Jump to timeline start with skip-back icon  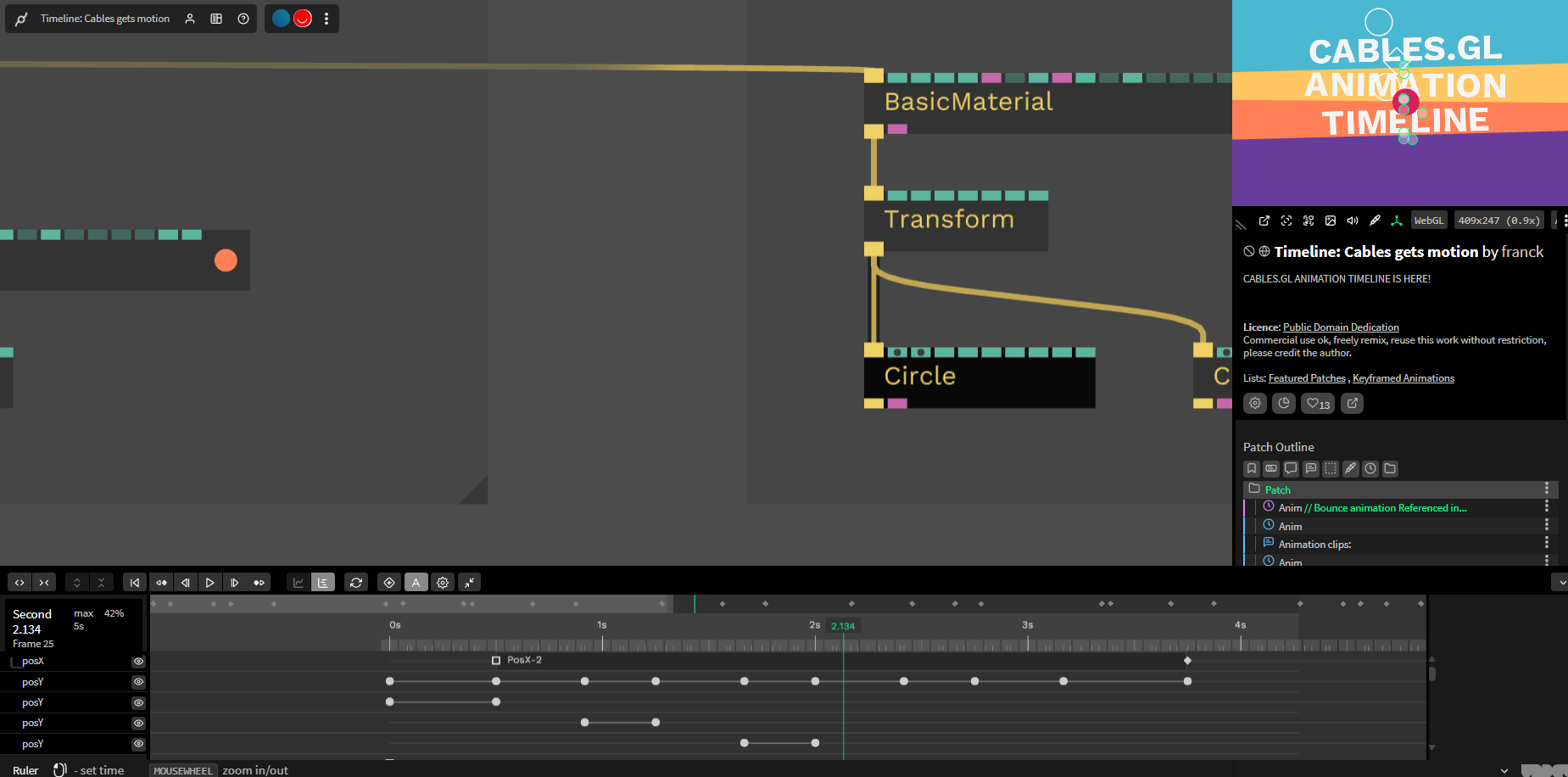point(134,582)
